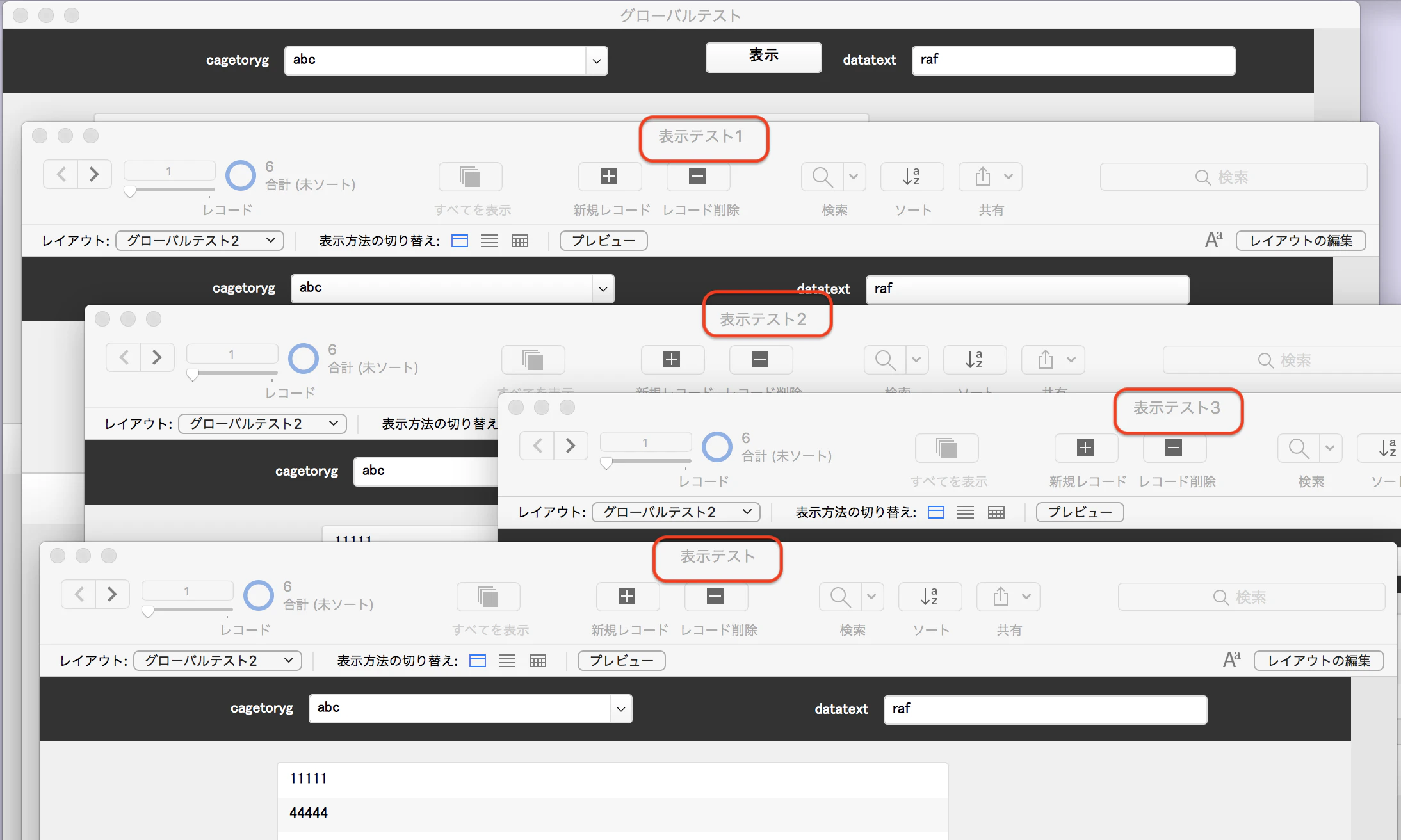The width and height of the screenshot is (1401, 840).
Task: Go to next record in 表示テスト1 window
Action: [x=94, y=174]
